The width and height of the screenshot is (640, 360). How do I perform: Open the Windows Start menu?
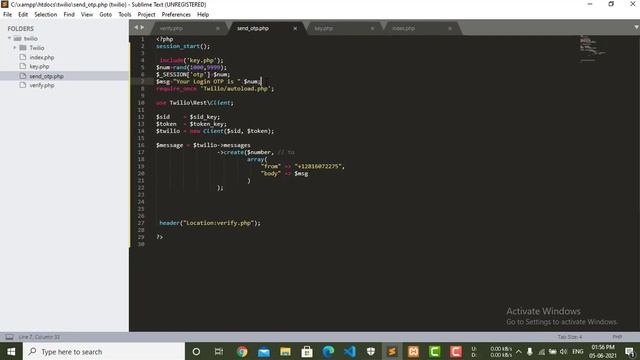coord(11,351)
